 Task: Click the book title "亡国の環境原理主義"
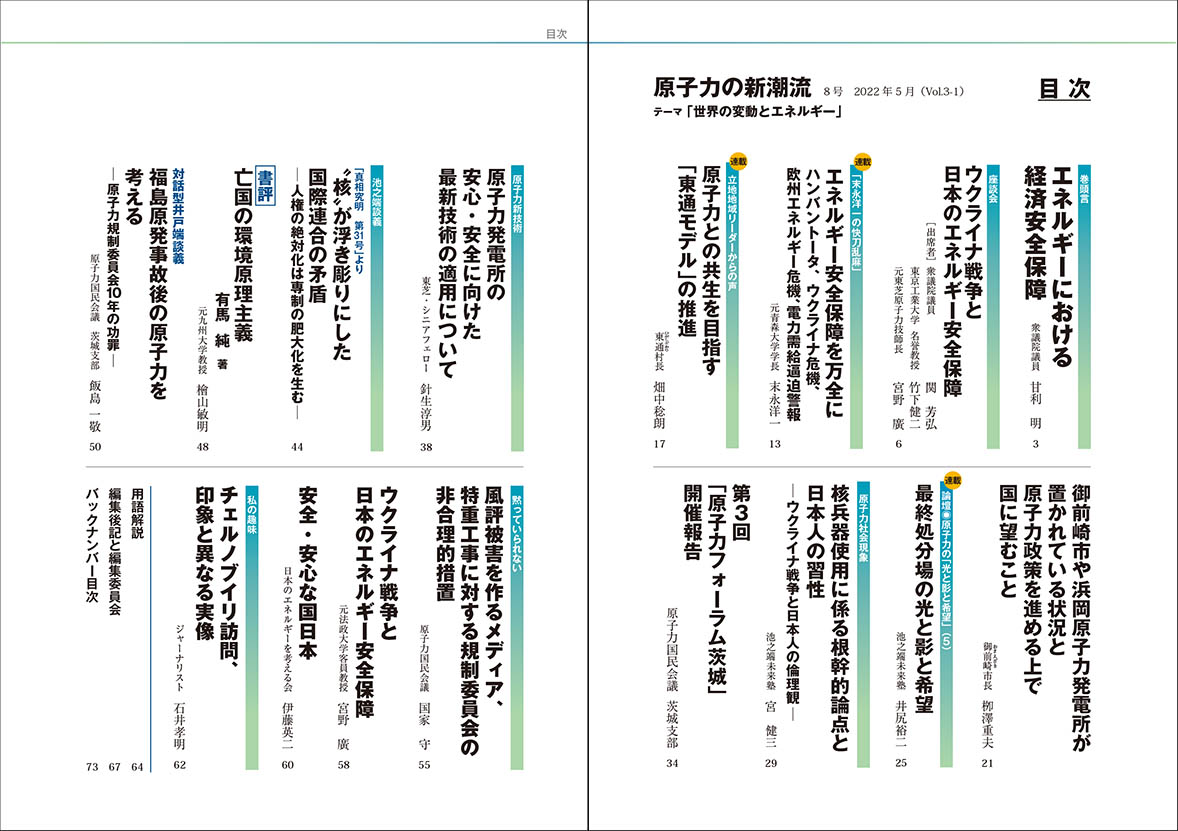click(x=242, y=254)
